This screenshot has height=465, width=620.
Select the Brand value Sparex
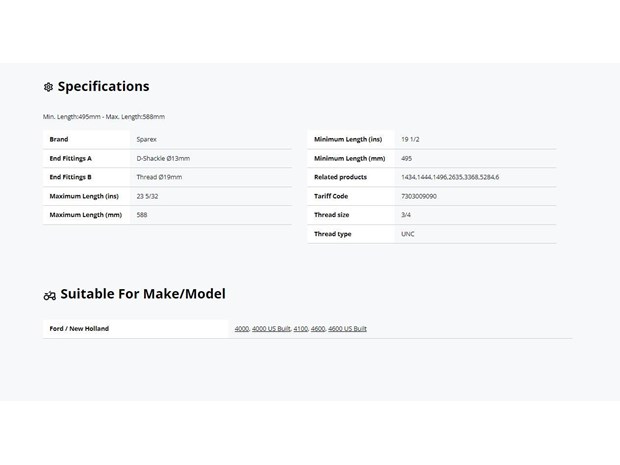pyautogui.click(x=146, y=139)
